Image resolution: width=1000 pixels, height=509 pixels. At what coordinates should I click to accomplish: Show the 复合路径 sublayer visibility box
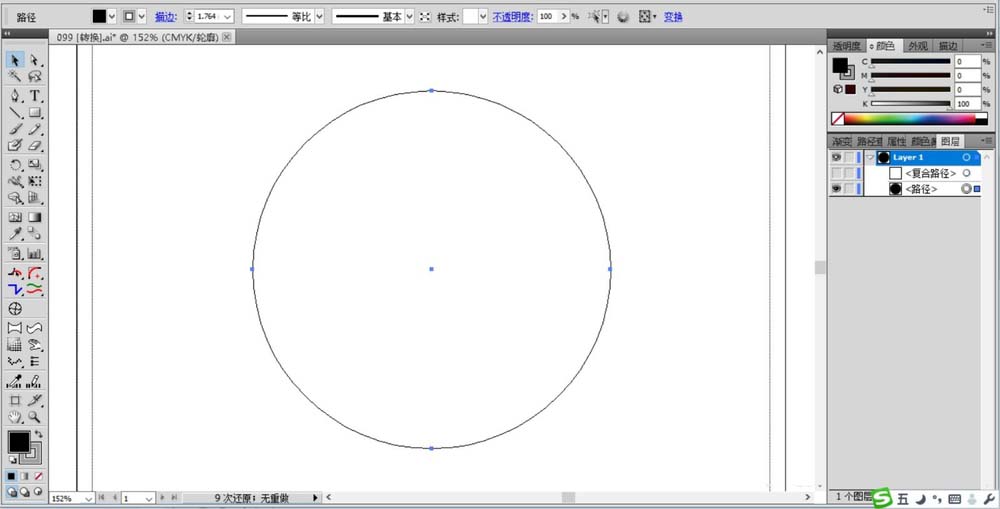(836, 173)
